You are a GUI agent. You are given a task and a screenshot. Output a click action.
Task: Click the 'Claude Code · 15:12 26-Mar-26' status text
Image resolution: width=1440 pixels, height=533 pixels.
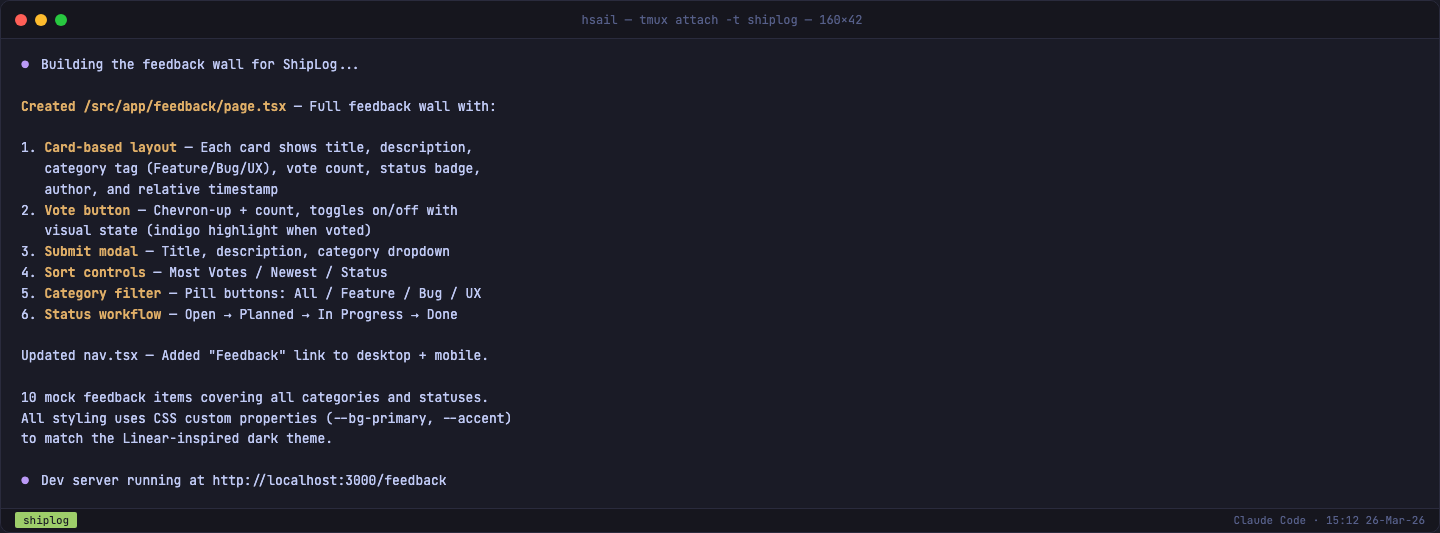[x=1329, y=520]
